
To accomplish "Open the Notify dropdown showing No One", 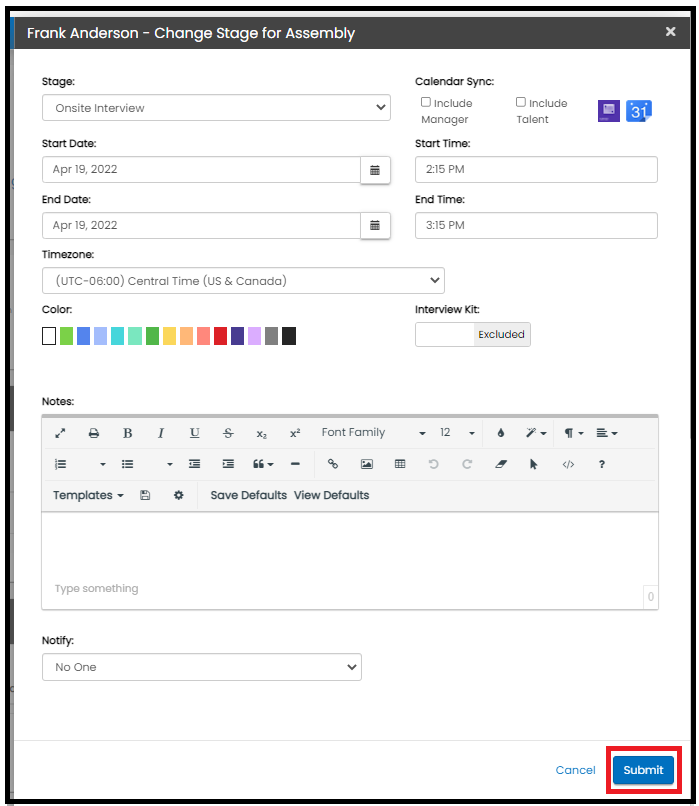I will coord(202,667).
